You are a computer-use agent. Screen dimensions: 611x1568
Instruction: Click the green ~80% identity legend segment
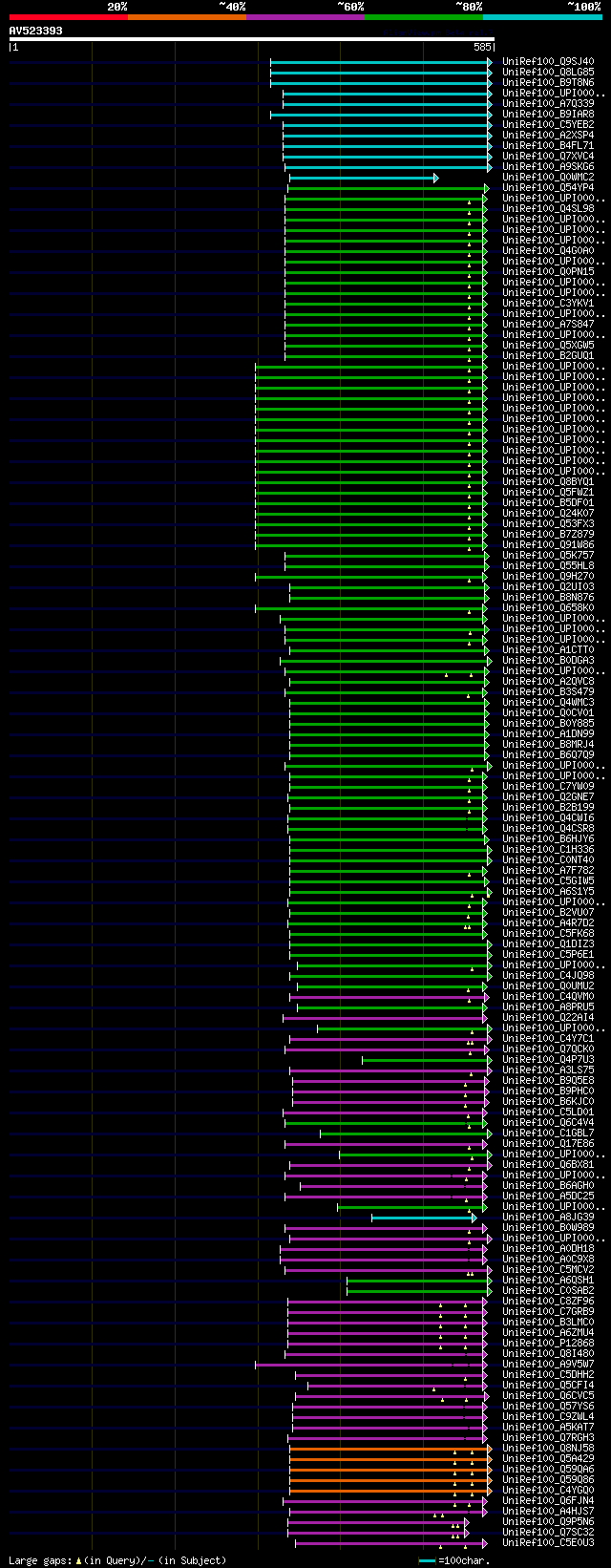coord(424,17)
